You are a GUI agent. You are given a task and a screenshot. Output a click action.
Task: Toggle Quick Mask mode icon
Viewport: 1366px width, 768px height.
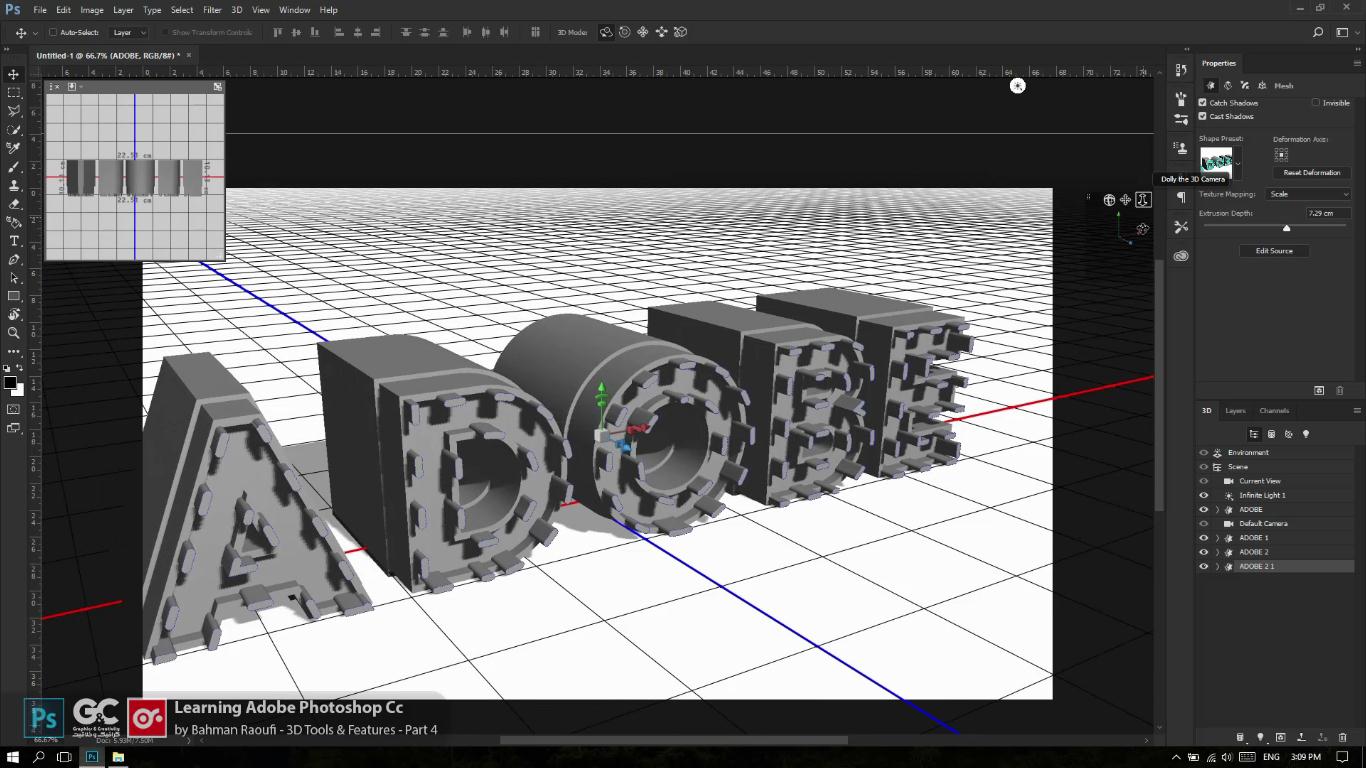14,409
